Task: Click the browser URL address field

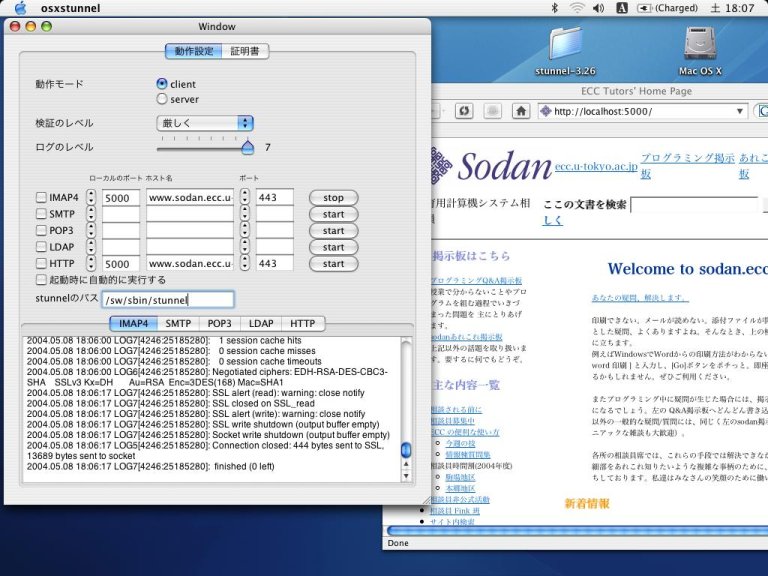Action: (x=642, y=111)
